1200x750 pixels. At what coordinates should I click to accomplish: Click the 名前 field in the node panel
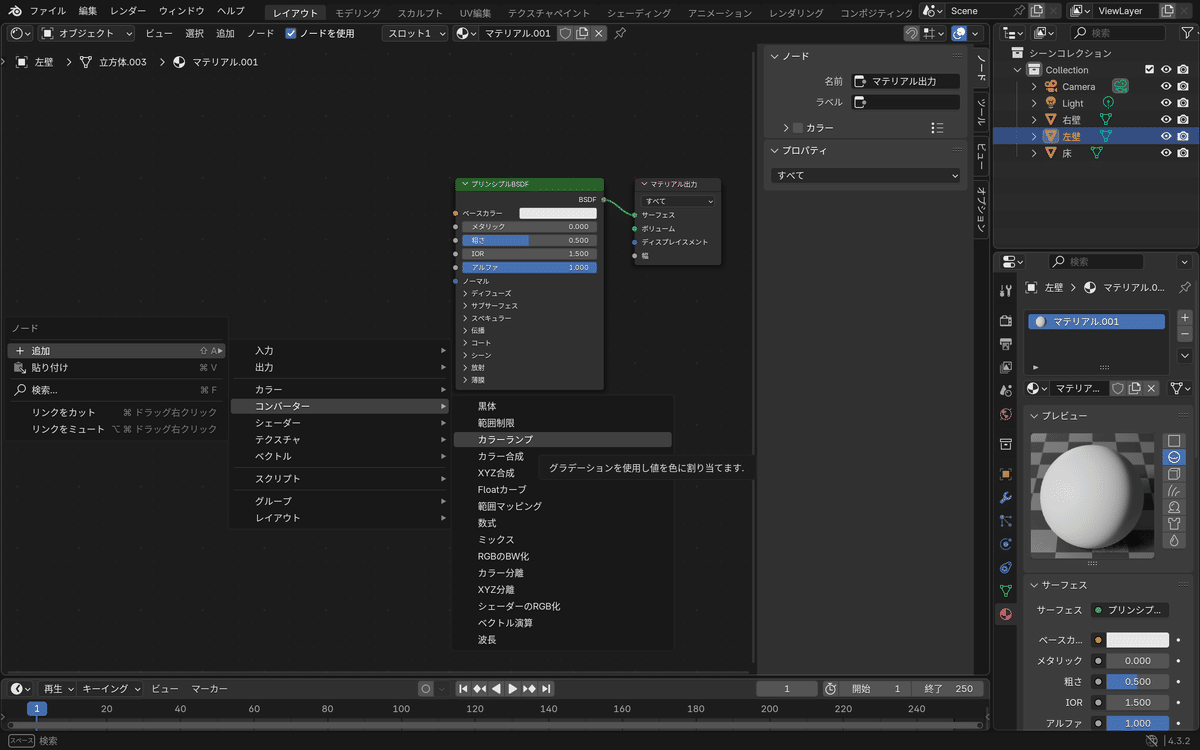906,81
